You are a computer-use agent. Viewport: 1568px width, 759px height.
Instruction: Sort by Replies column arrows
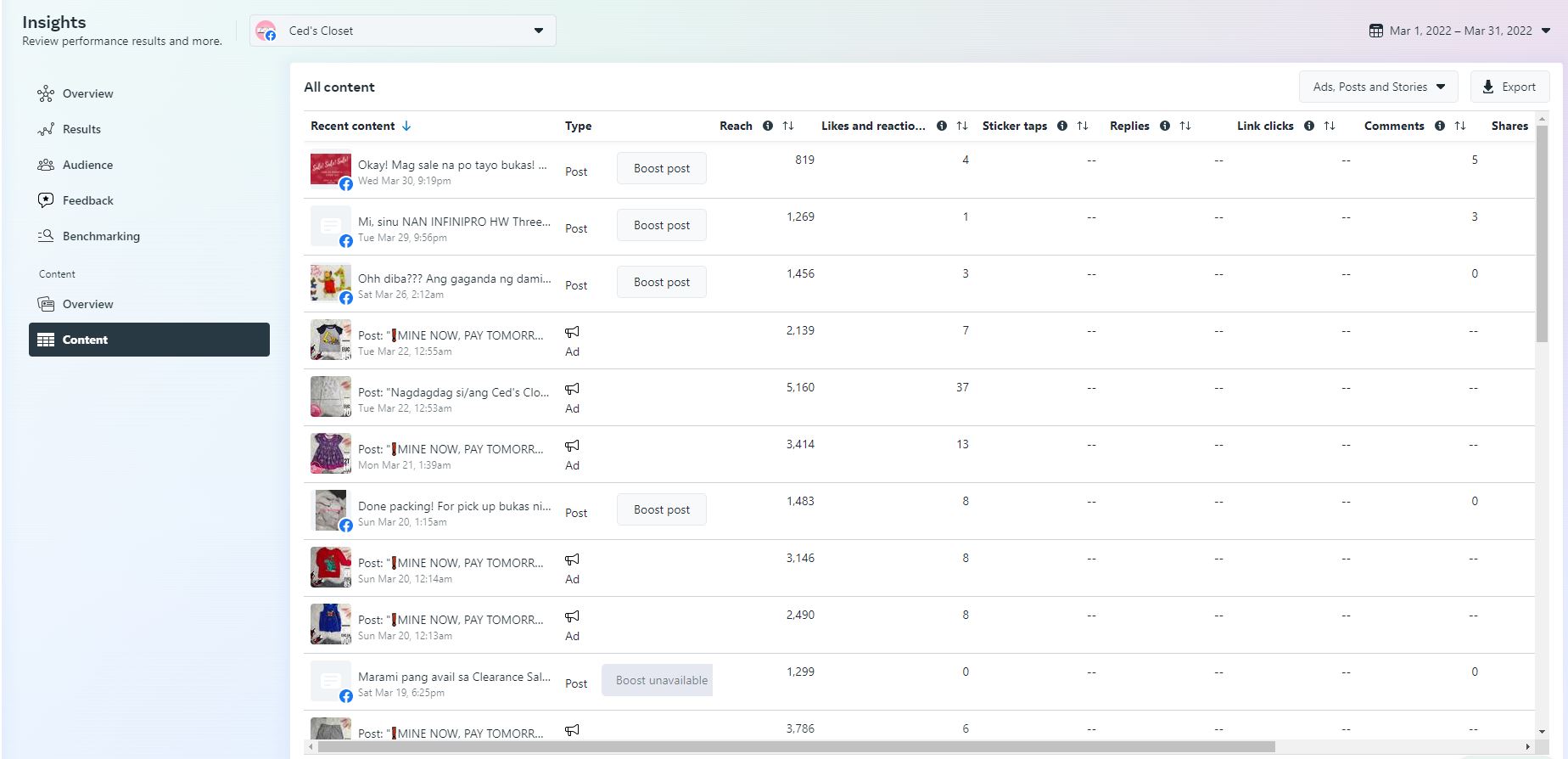pos(1185,126)
